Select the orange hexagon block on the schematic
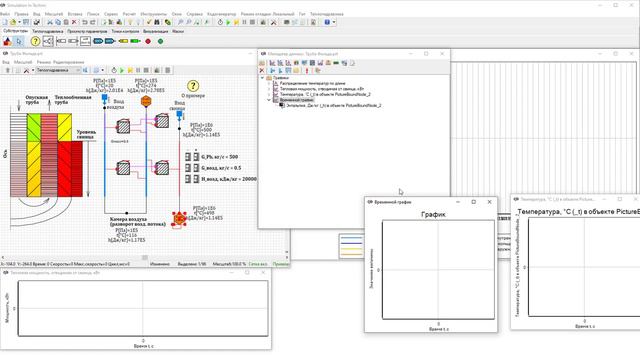 [146, 101]
